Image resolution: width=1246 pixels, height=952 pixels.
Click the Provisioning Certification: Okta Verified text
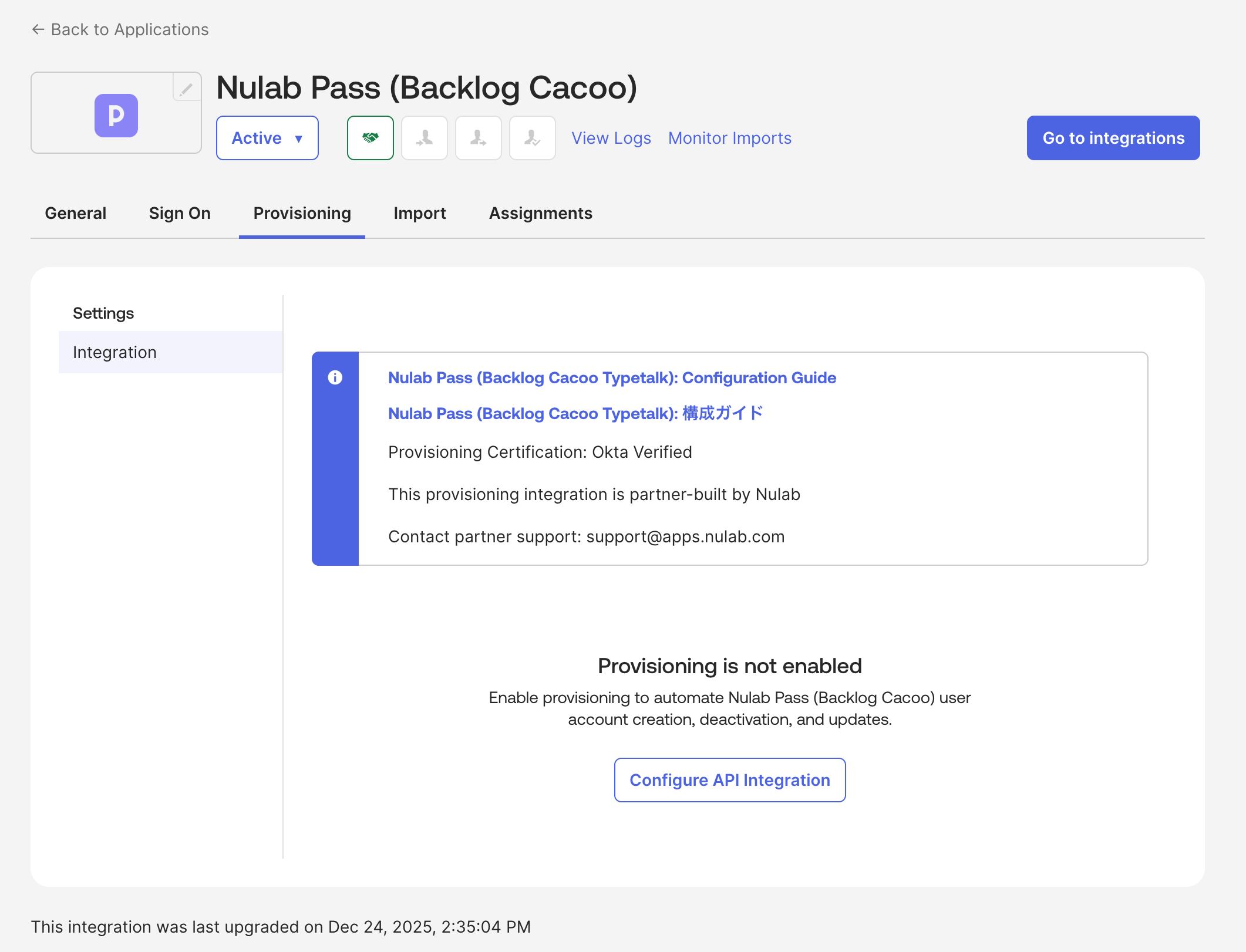tap(540, 452)
